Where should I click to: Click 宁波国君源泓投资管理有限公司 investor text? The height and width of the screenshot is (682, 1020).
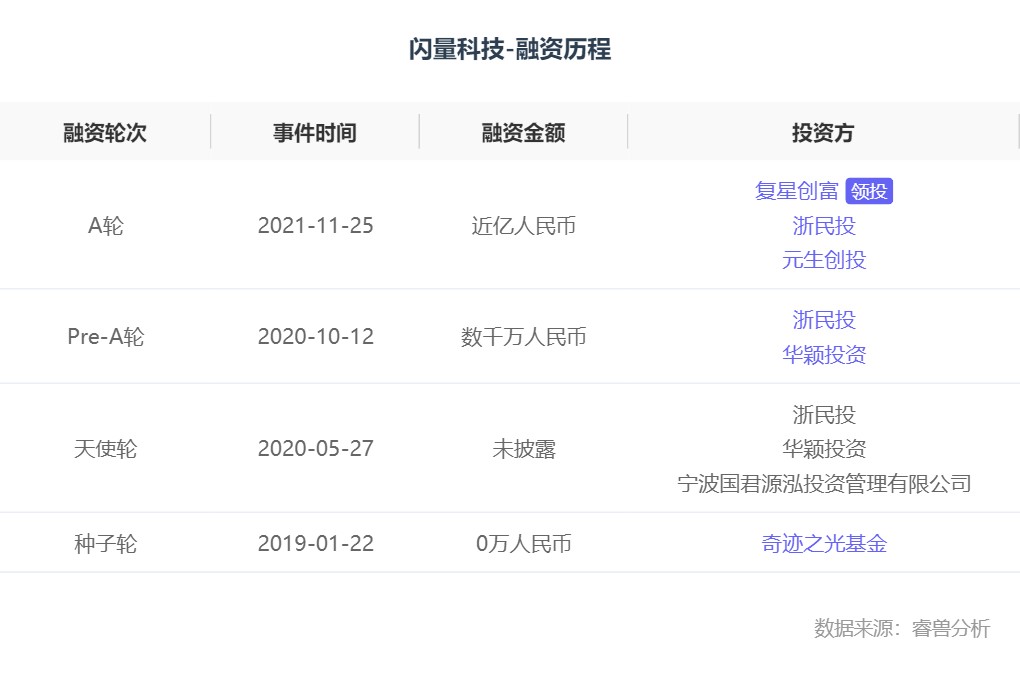tap(824, 484)
